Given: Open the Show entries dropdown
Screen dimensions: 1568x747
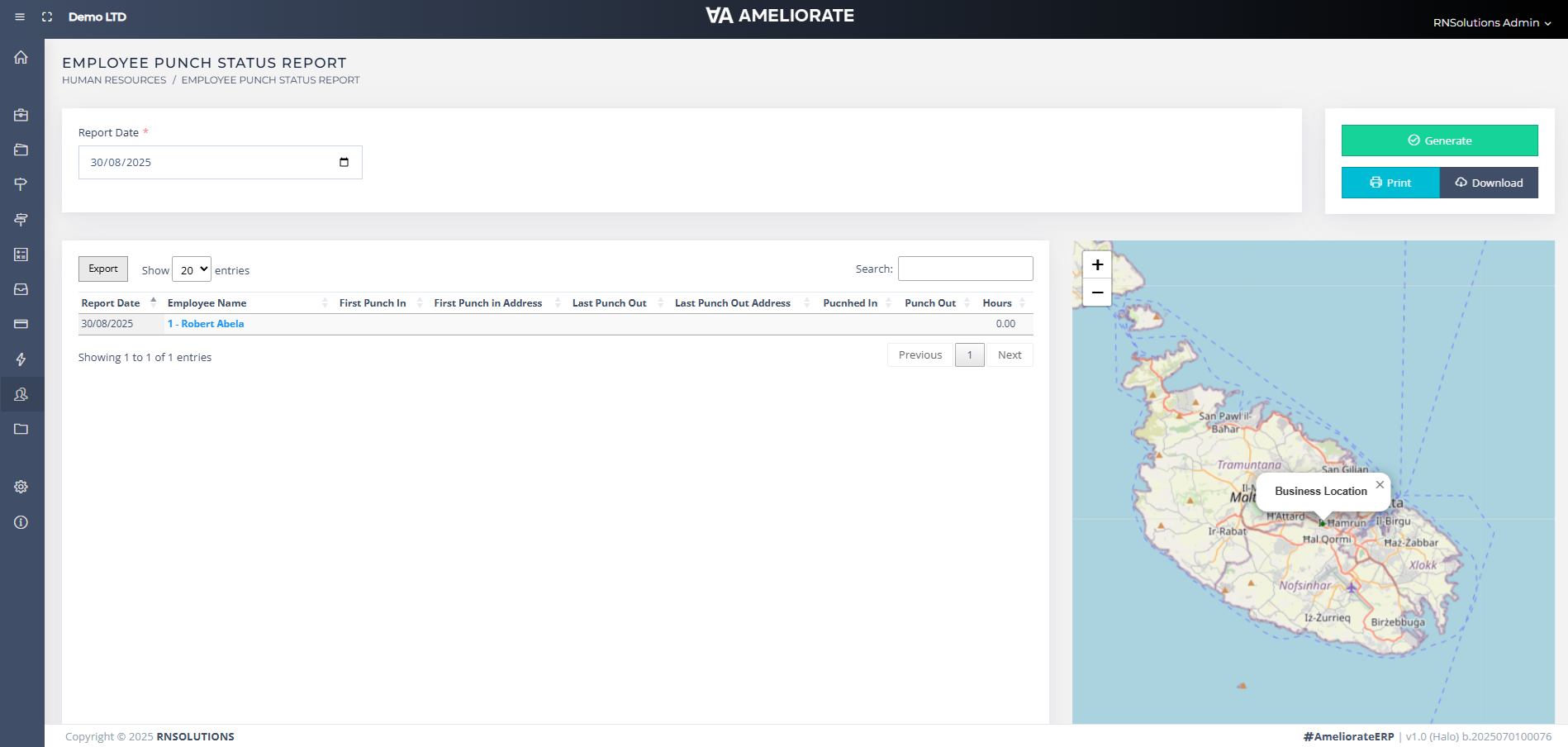Looking at the screenshot, I should (192, 269).
